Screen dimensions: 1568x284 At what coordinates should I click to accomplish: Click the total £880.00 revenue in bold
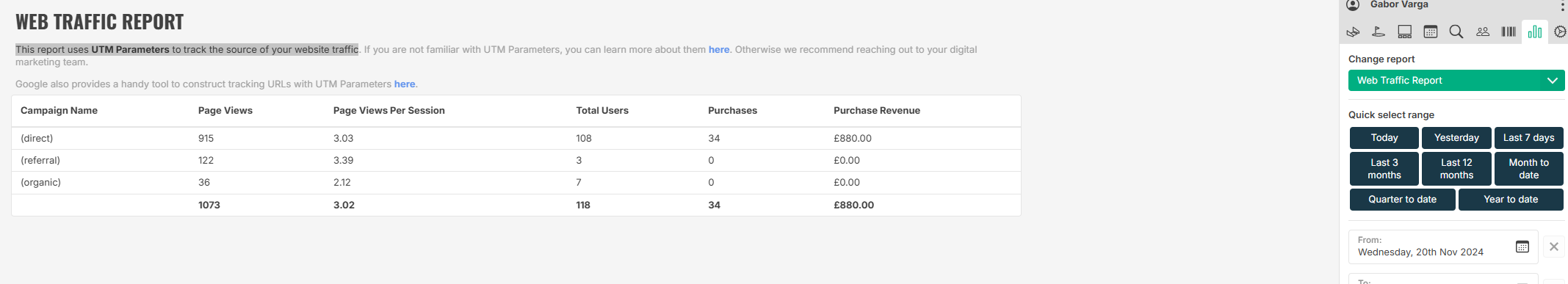coord(853,205)
